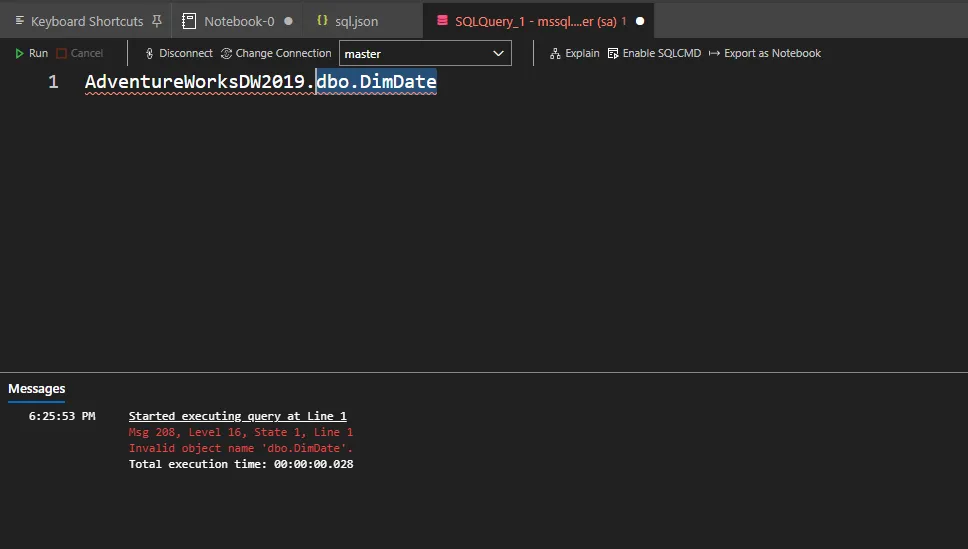Click the database icon on SQLQuery_1 tab
Screen dimensions: 968x549
442,20
